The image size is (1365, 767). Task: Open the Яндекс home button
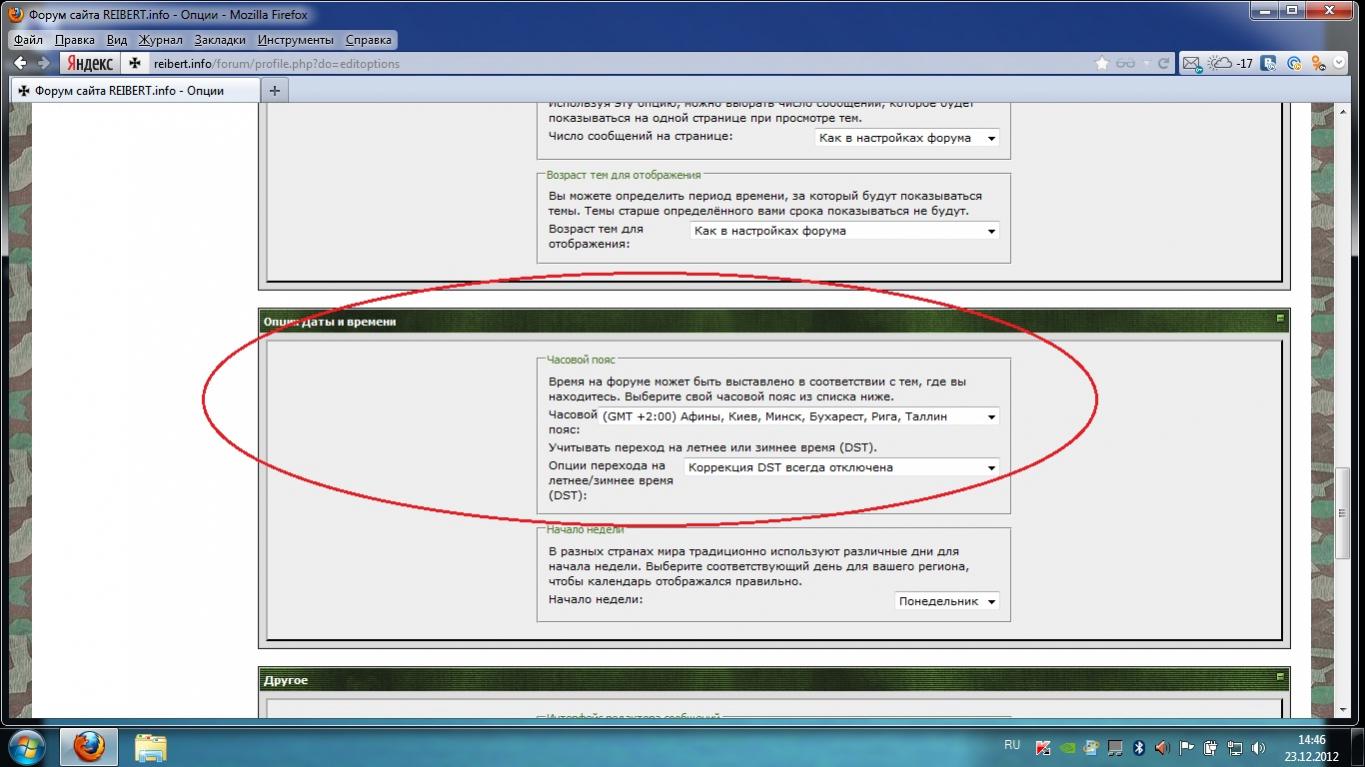coord(90,63)
